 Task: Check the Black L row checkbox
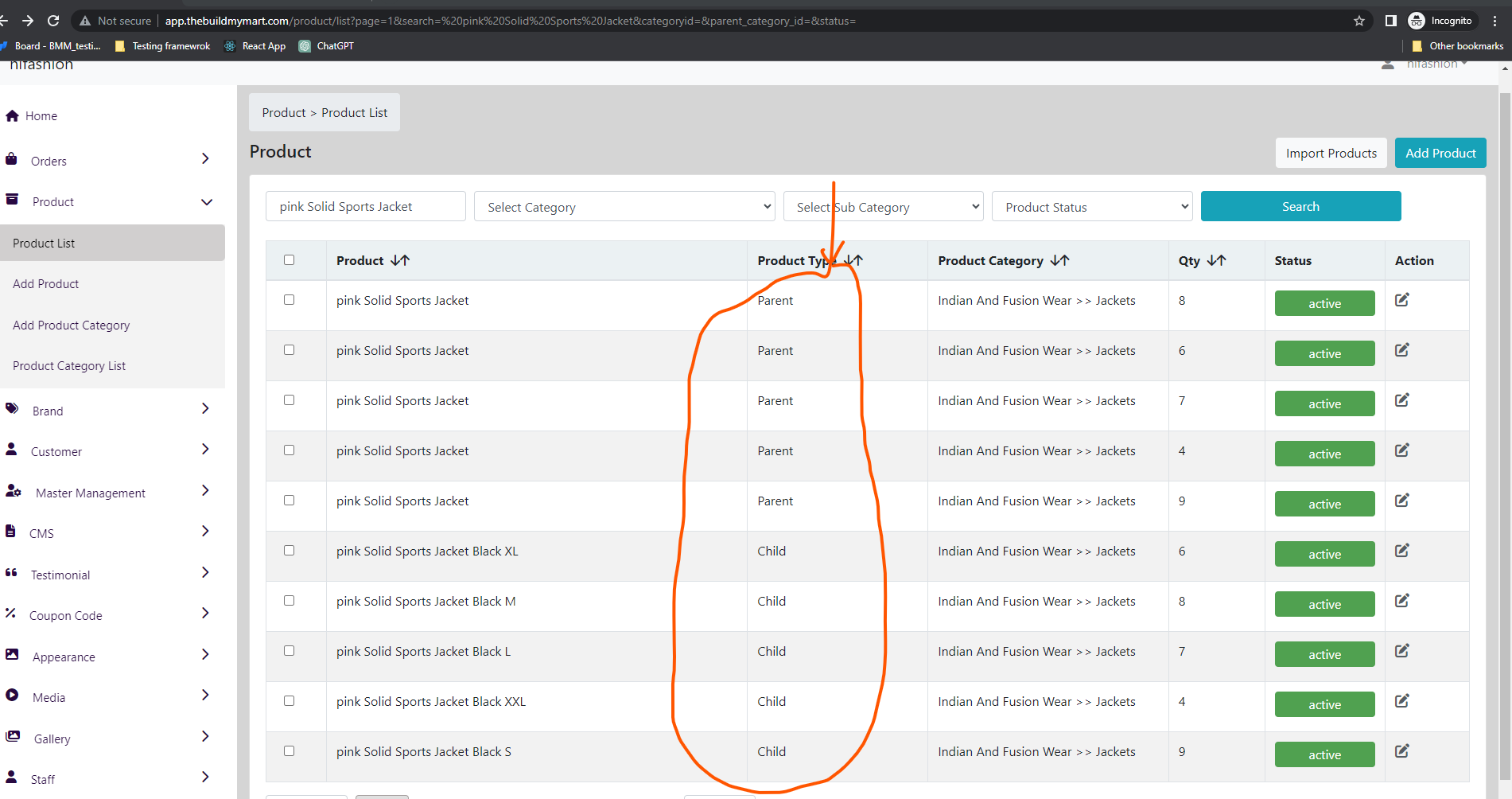click(289, 651)
